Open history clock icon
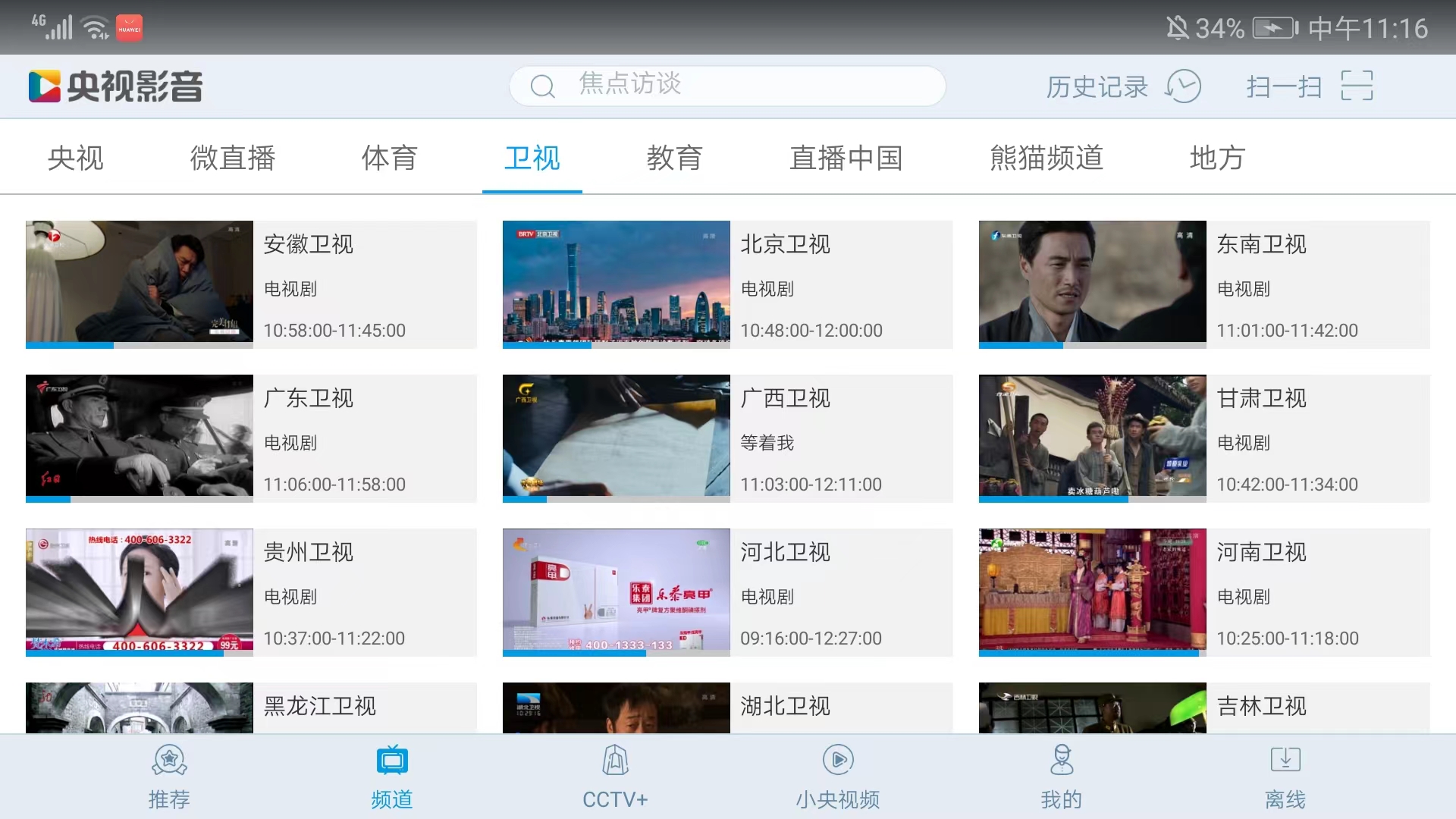1456x819 pixels. tap(1183, 86)
